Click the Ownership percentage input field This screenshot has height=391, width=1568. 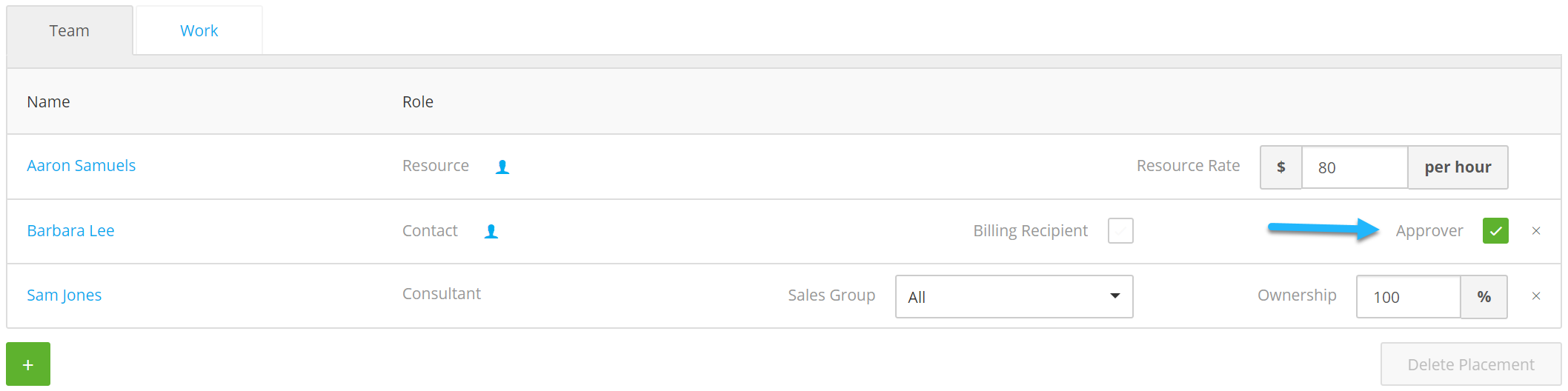click(x=1409, y=297)
